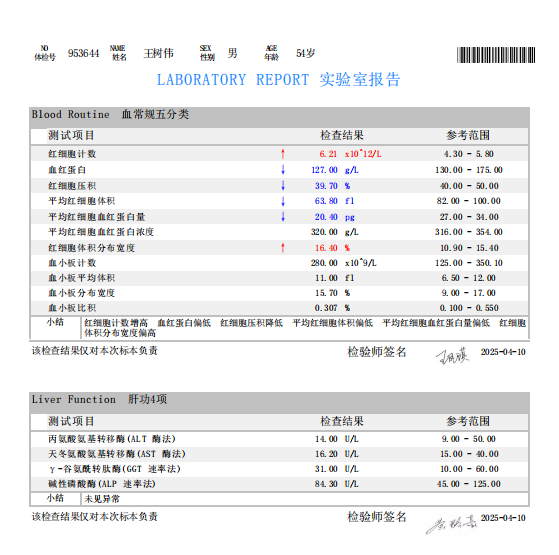The width and height of the screenshot is (559, 555).
Task: Click the blood routine technician signature
Action: point(453,356)
